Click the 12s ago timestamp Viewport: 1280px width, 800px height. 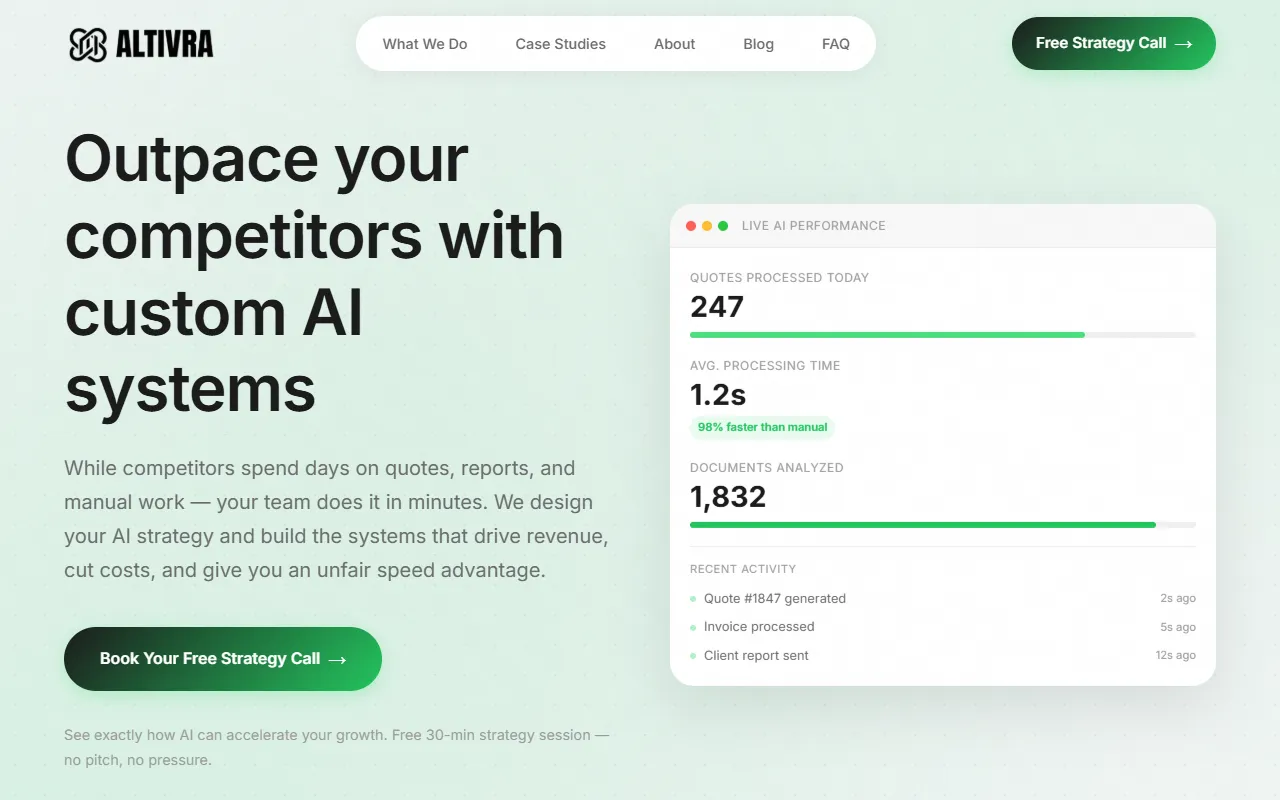pyautogui.click(x=1175, y=655)
